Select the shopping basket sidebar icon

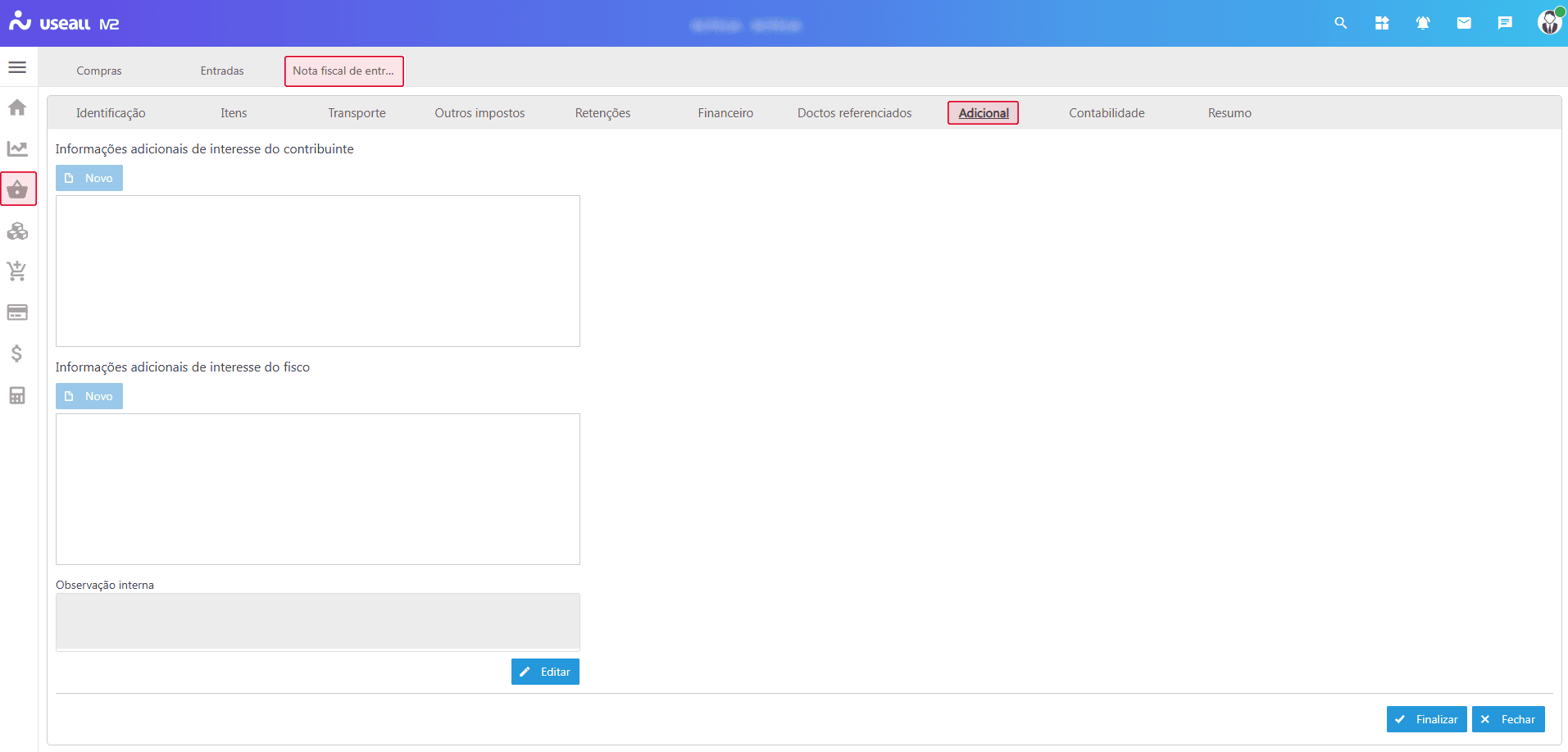[x=18, y=189]
